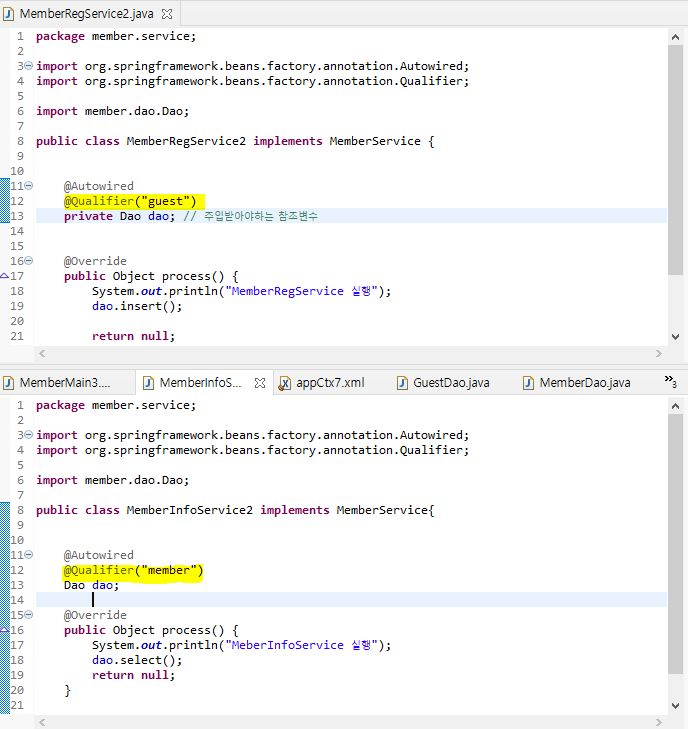This screenshot has height=729, width=688.
Task: Click top editor horizontal scroll-right arrow
Action: [659, 353]
